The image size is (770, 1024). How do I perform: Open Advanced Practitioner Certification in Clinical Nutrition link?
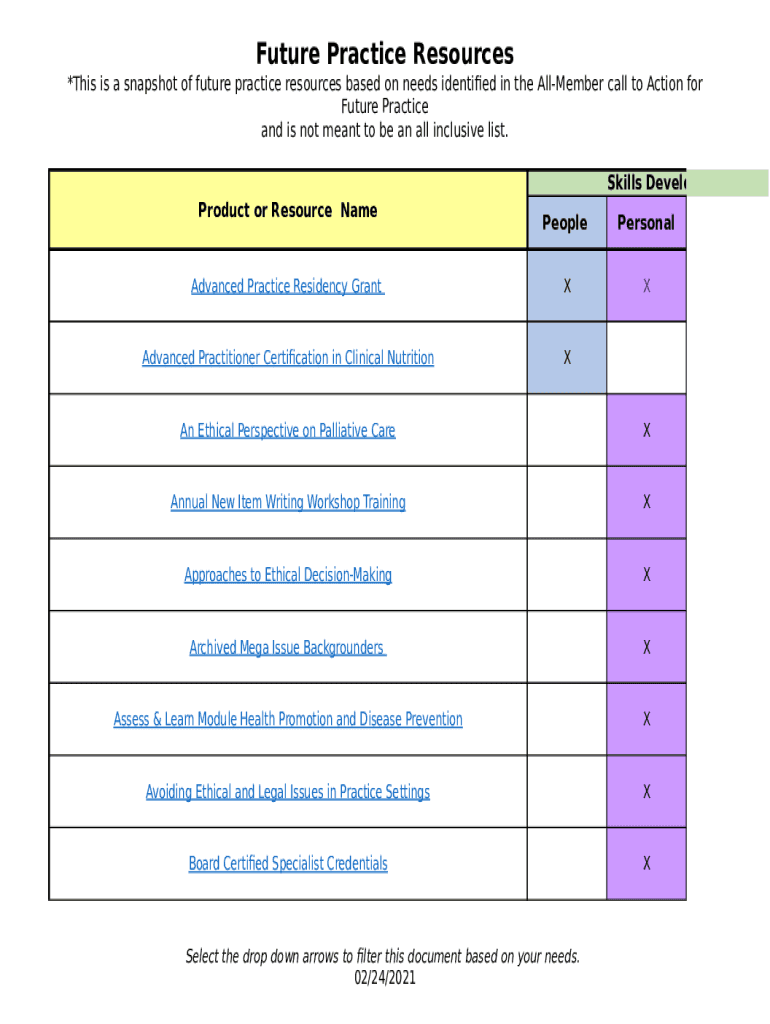(x=288, y=358)
